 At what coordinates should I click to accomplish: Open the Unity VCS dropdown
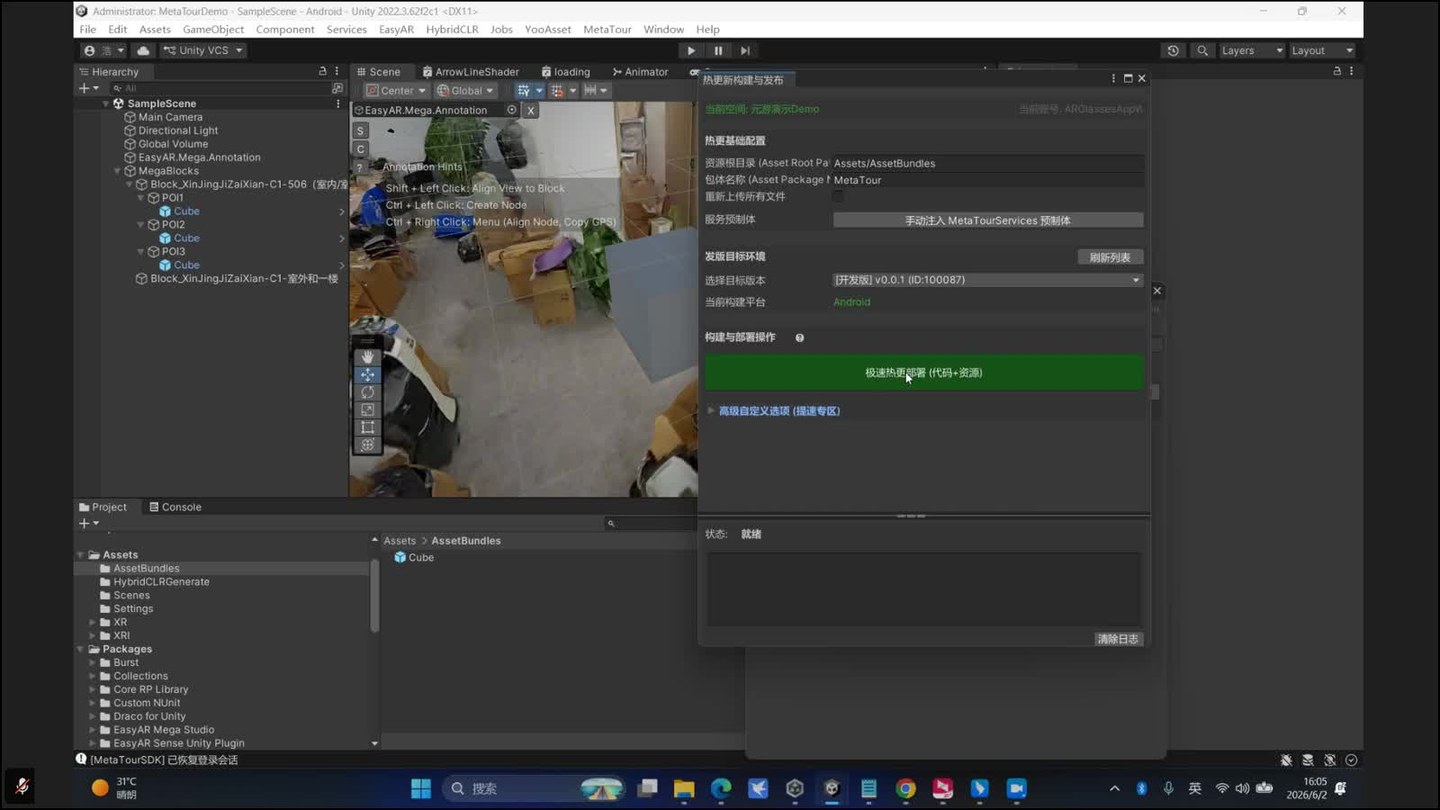point(203,51)
